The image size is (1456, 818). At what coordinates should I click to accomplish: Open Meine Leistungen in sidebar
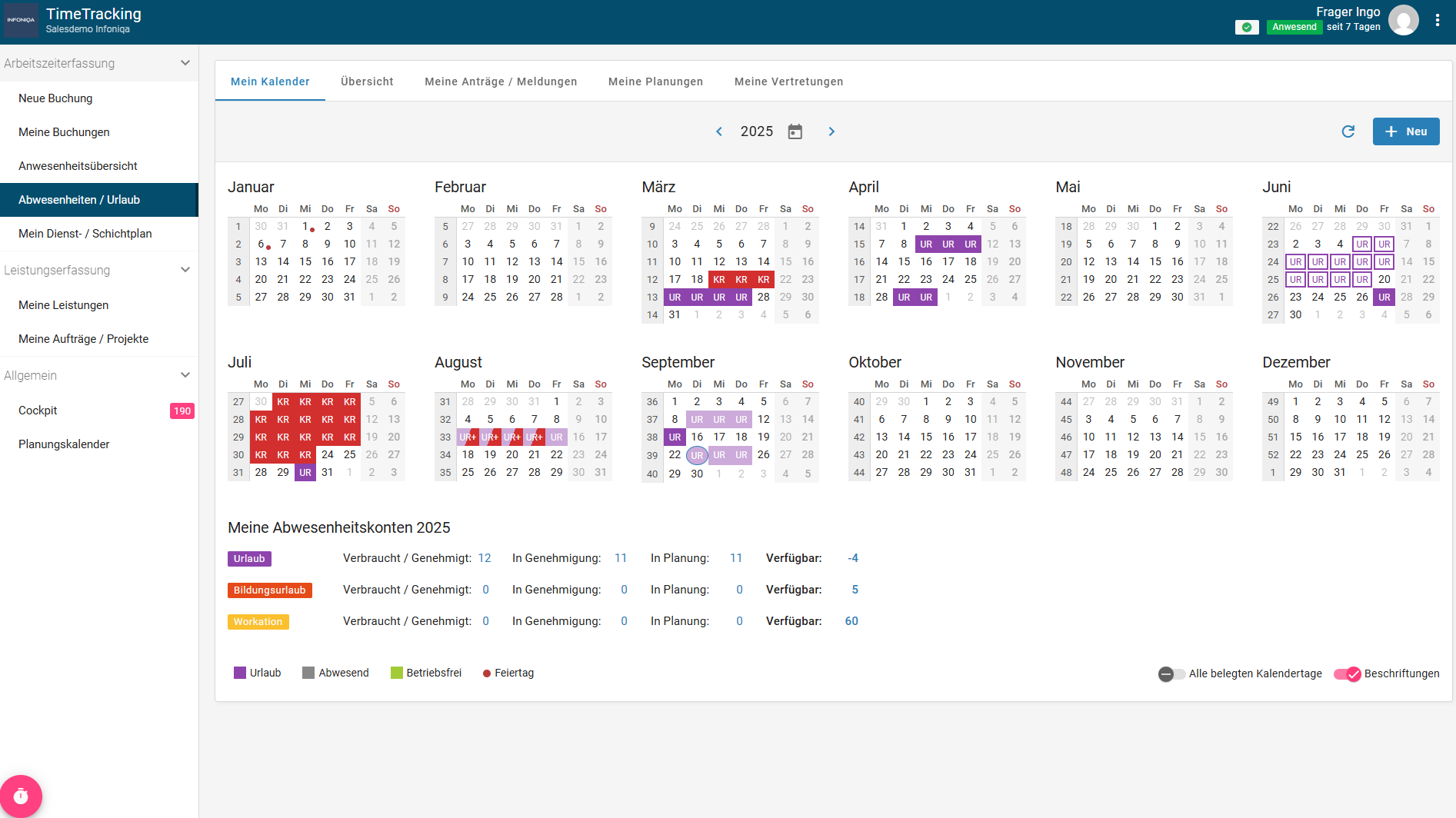click(x=99, y=305)
